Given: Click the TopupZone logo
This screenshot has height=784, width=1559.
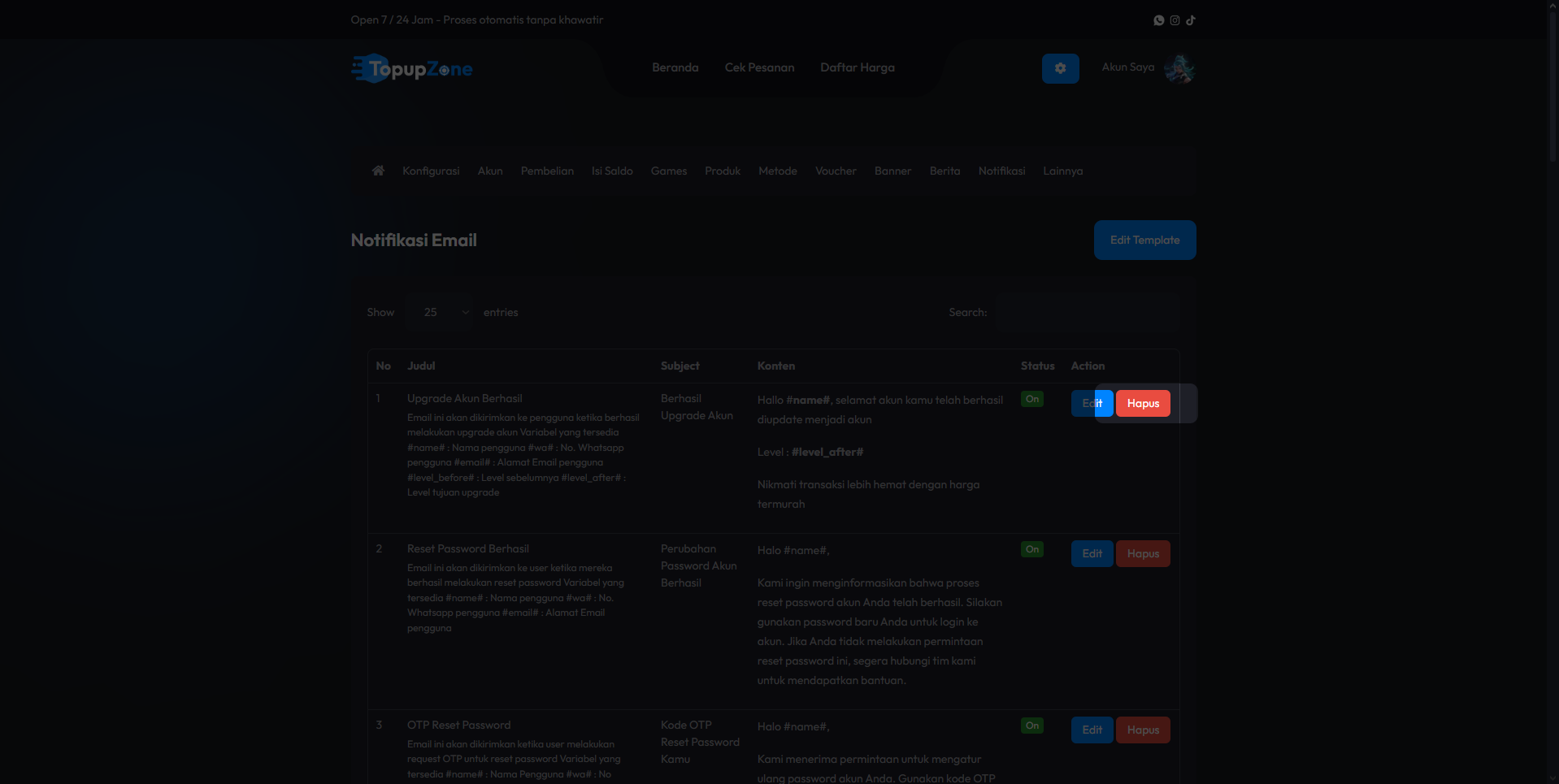Looking at the screenshot, I should pyautogui.click(x=412, y=69).
